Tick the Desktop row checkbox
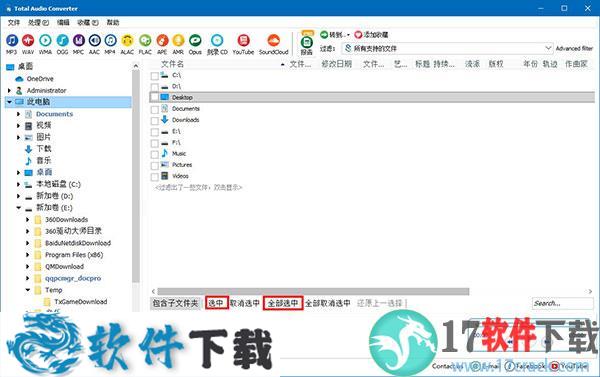This screenshot has width=600, height=377. coord(154,98)
